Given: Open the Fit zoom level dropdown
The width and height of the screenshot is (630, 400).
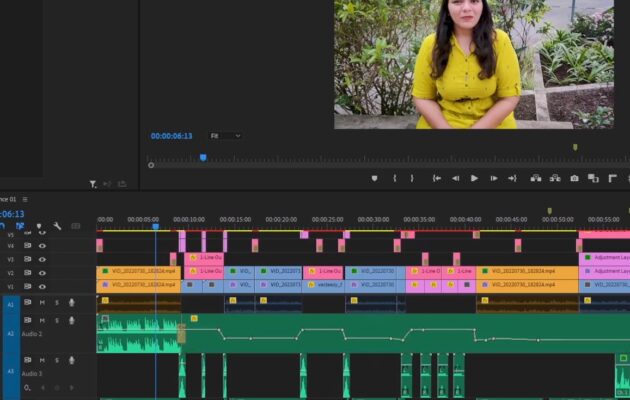Looking at the screenshot, I should (224, 136).
